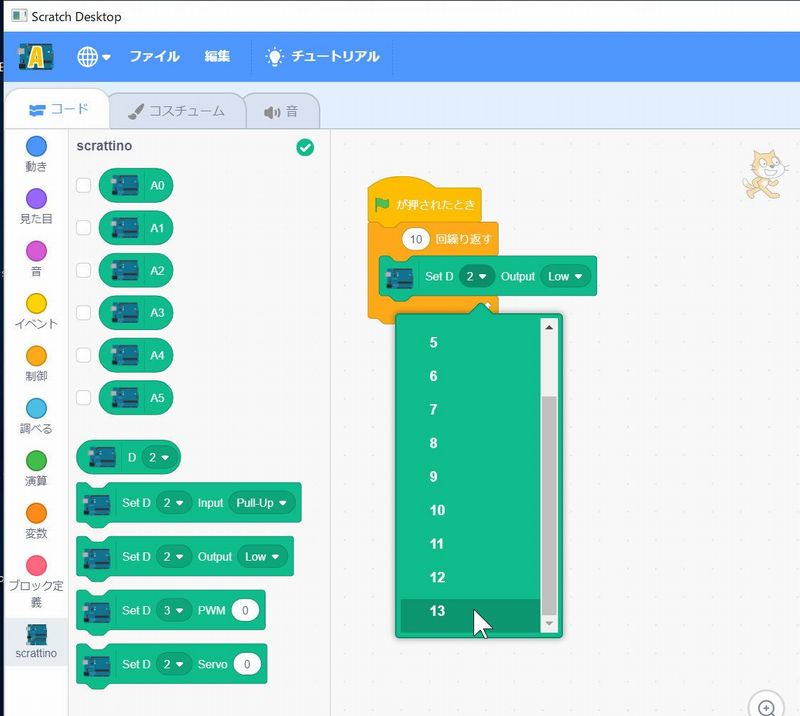The width and height of the screenshot is (800, 716).
Task: Check the A5 reporter checkbox
Action: click(x=84, y=397)
